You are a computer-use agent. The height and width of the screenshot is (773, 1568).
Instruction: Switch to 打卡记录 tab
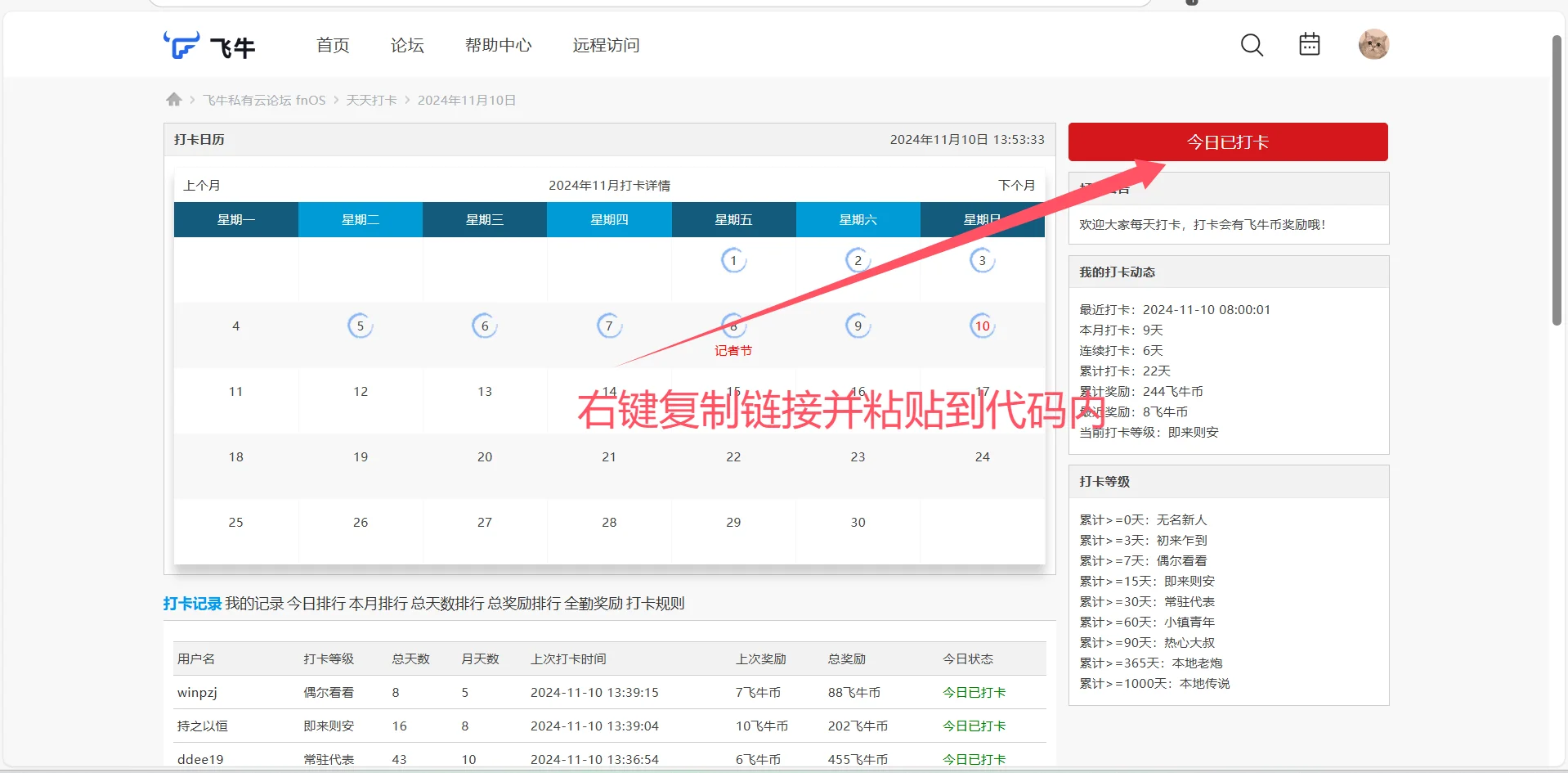tap(192, 604)
